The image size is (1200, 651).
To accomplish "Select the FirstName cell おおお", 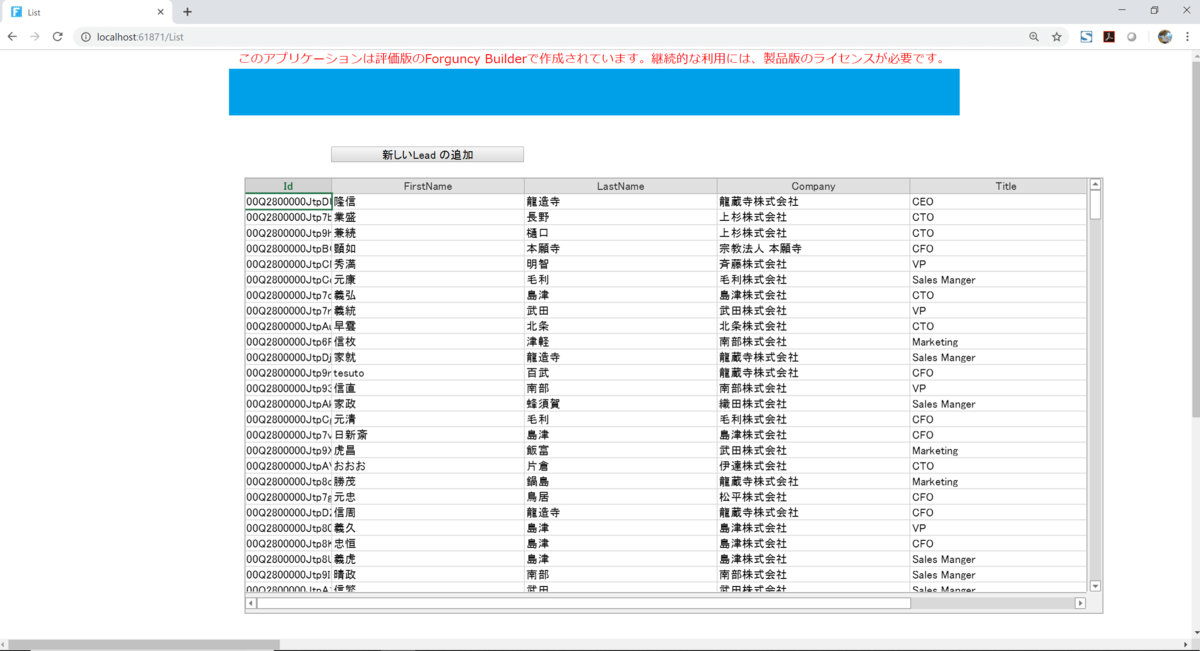I will click(x=428, y=466).
